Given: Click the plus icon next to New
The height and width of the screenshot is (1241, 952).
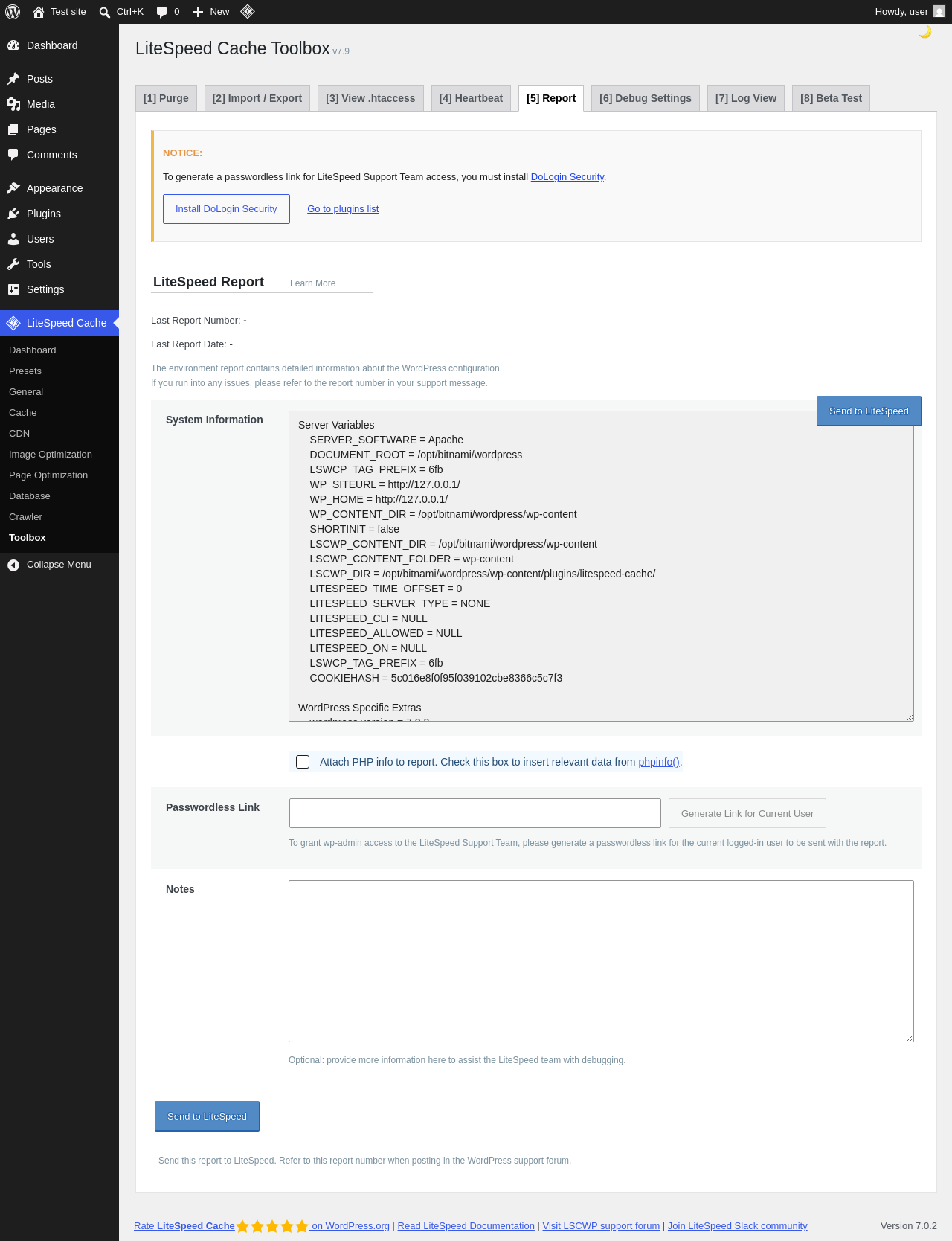Looking at the screenshot, I should 198,12.
